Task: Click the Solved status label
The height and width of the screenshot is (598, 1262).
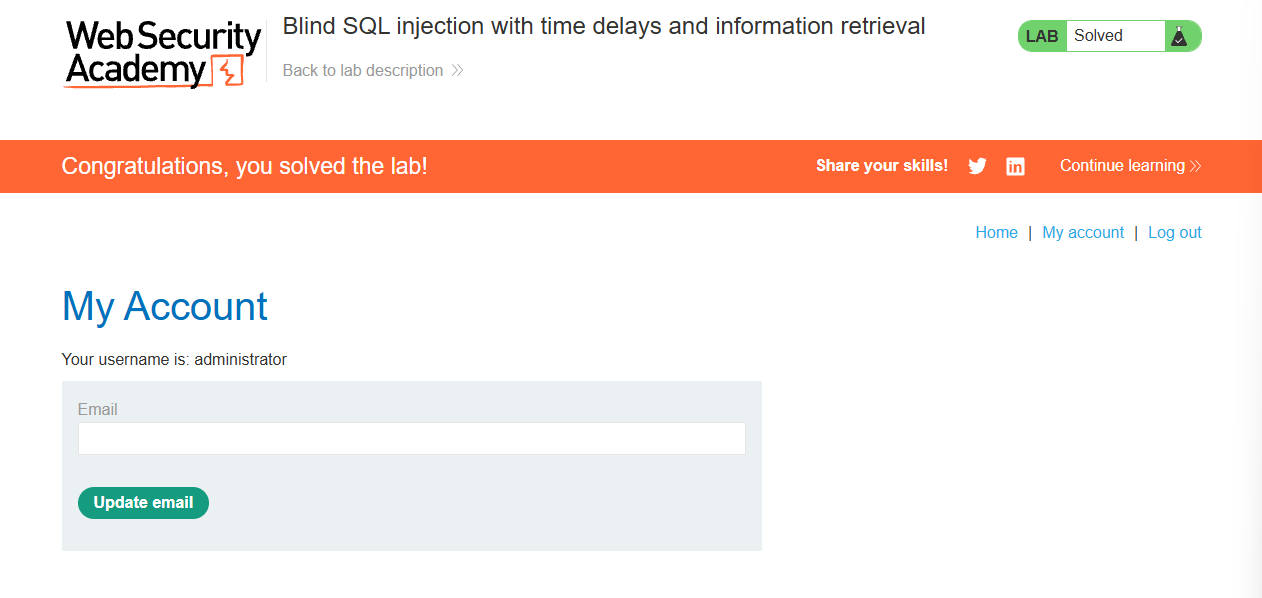Action: click(x=1098, y=36)
